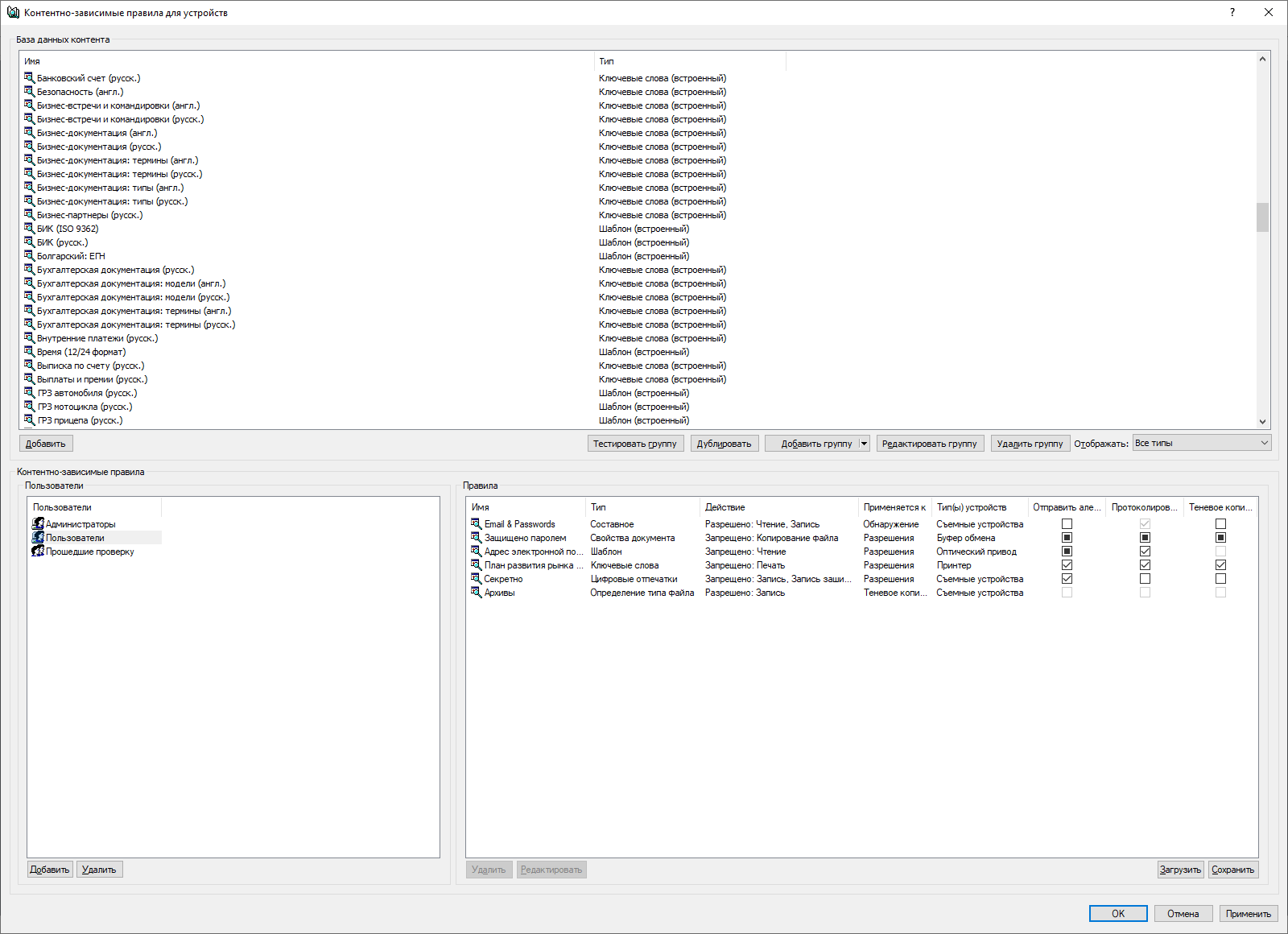Select the Пользователи row in users list
Viewport: 1288px width, 934px height.
pyautogui.click(x=75, y=538)
